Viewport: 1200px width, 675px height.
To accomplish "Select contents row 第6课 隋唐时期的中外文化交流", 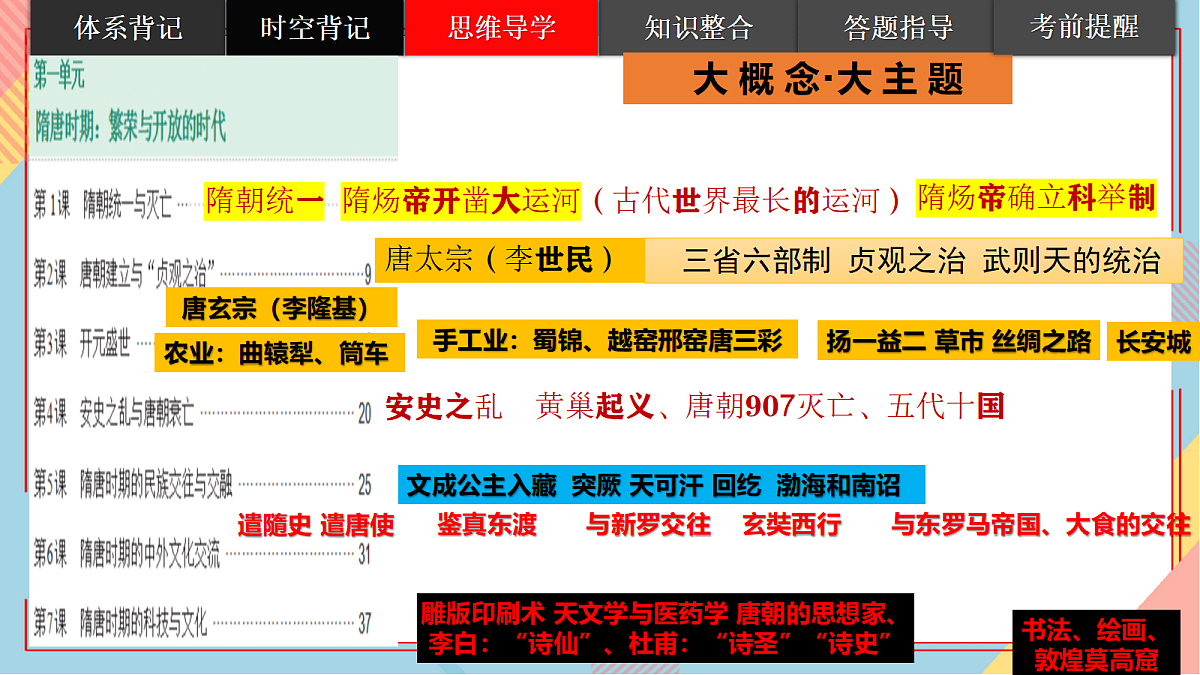I will coord(203,553).
